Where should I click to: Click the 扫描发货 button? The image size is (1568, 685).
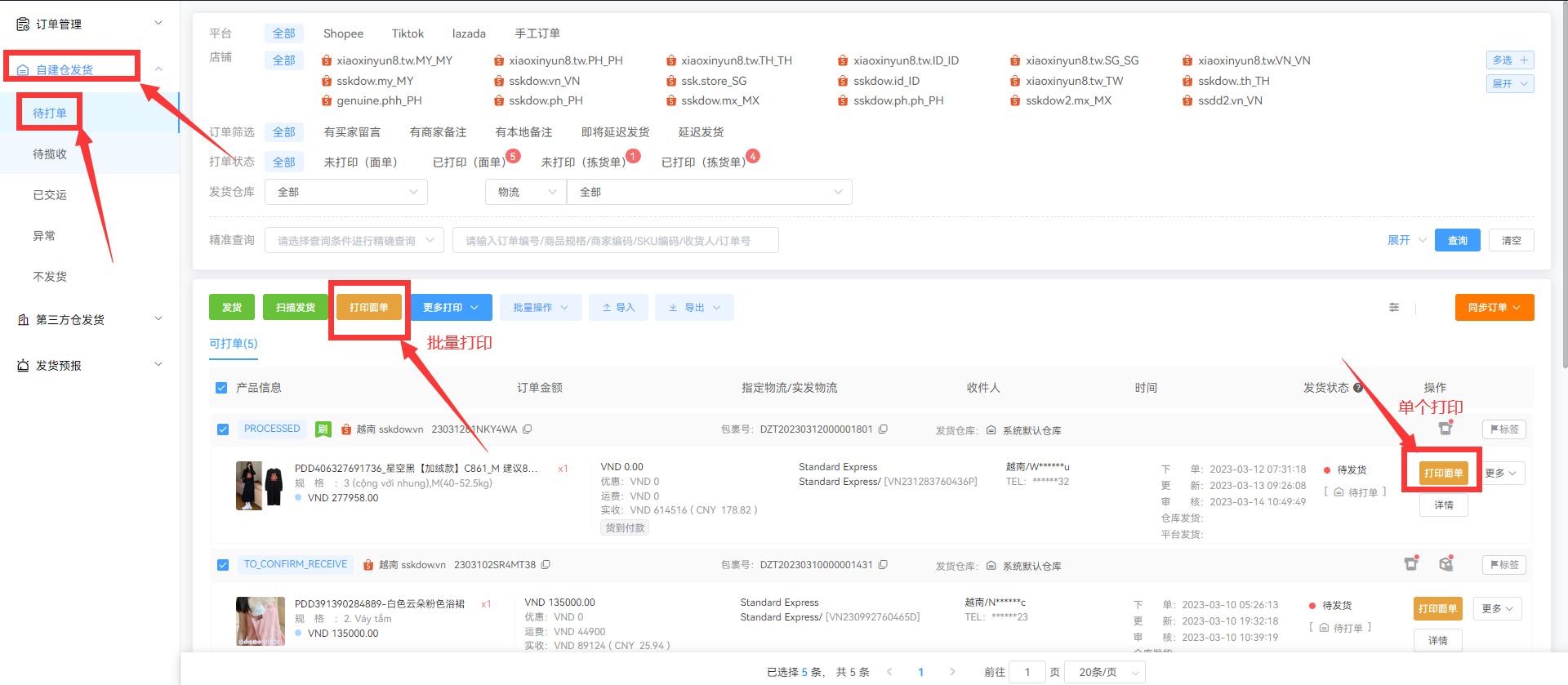(296, 307)
